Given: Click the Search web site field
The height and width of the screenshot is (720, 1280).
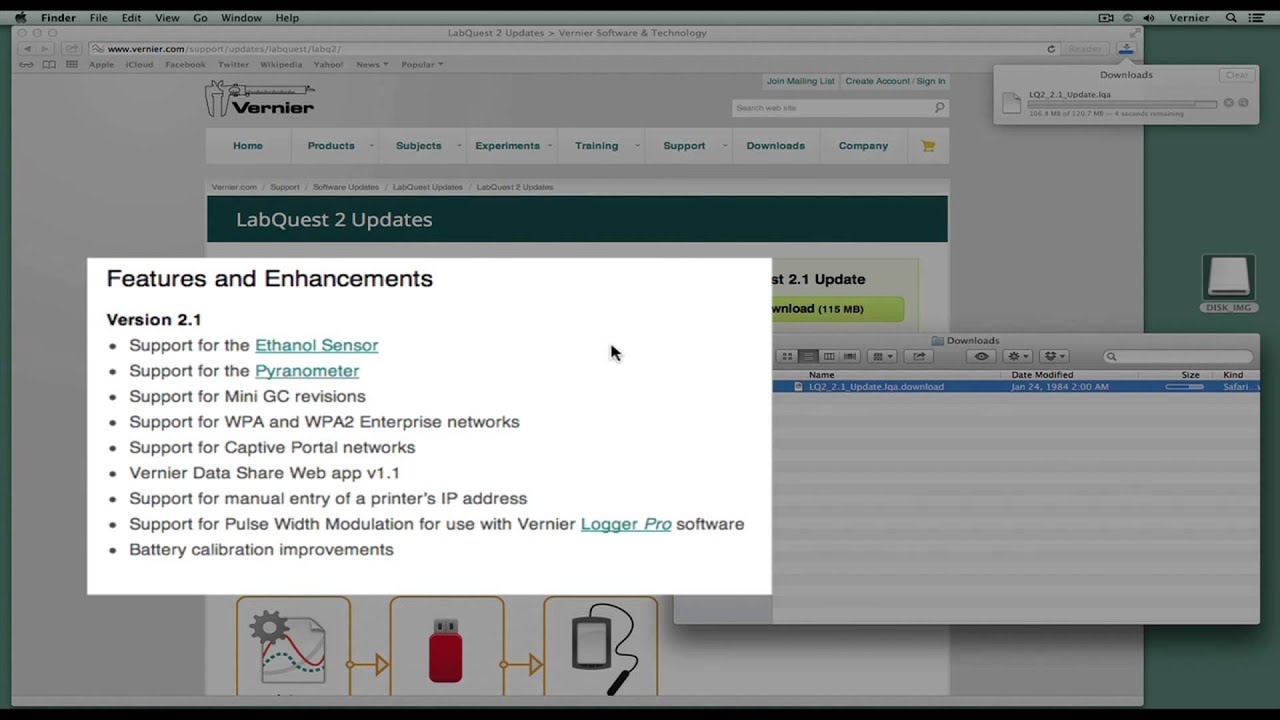Looking at the screenshot, I should pyautogui.click(x=830, y=107).
